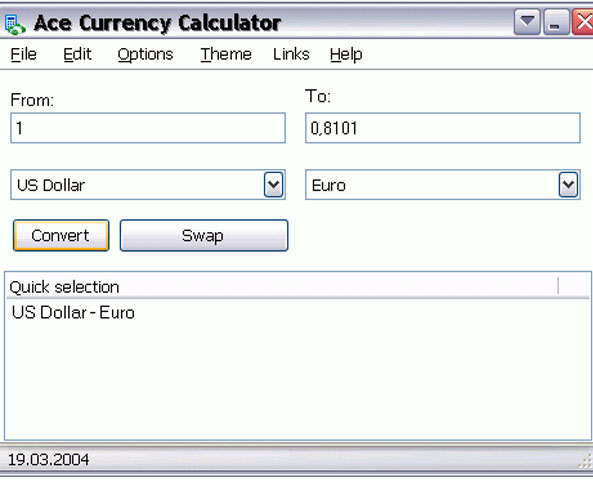The height and width of the screenshot is (480, 593).
Task: Expand the Euro currency dropdown arrow
Action: tap(568, 185)
